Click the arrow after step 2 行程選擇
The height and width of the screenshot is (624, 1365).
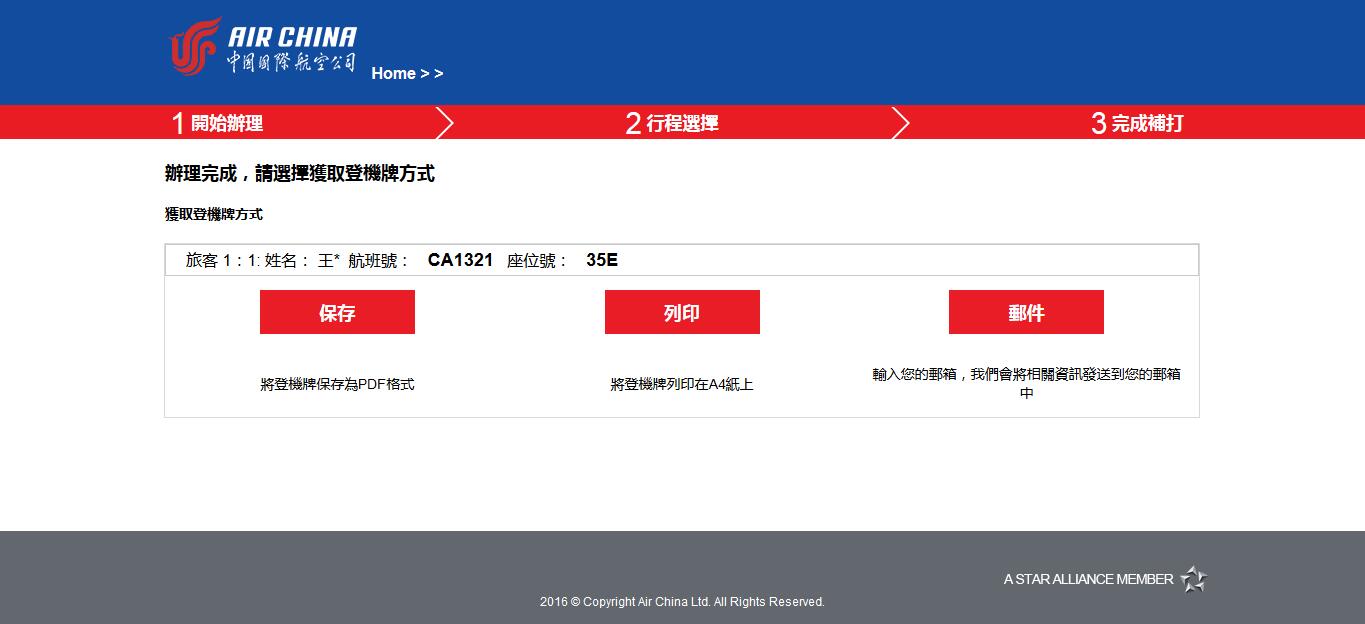(x=900, y=123)
